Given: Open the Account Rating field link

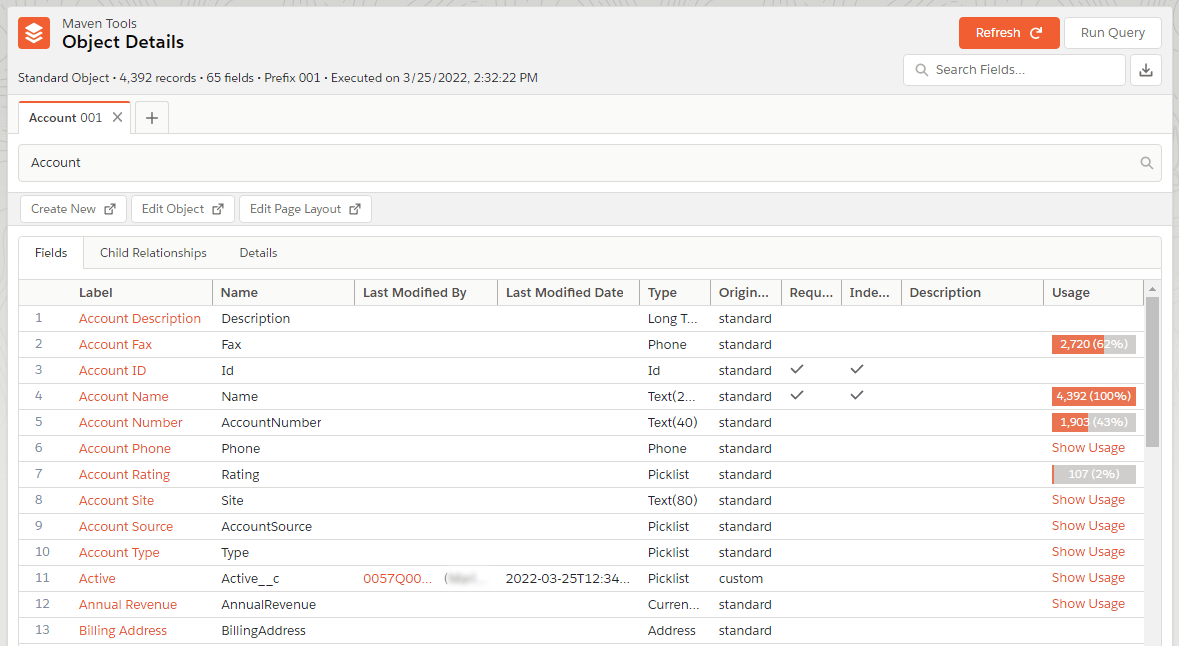Looking at the screenshot, I should tap(124, 475).
